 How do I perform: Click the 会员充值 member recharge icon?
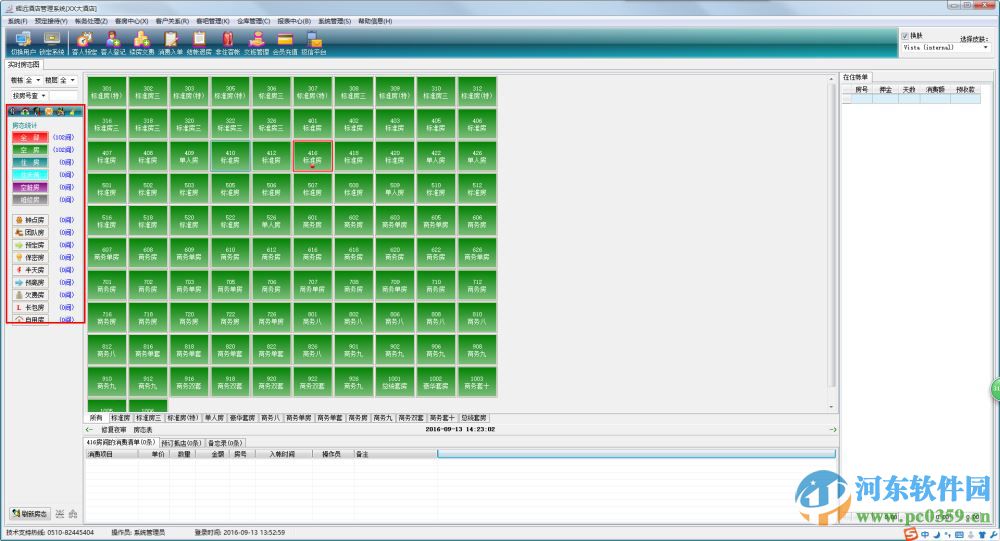tap(285, 43)
